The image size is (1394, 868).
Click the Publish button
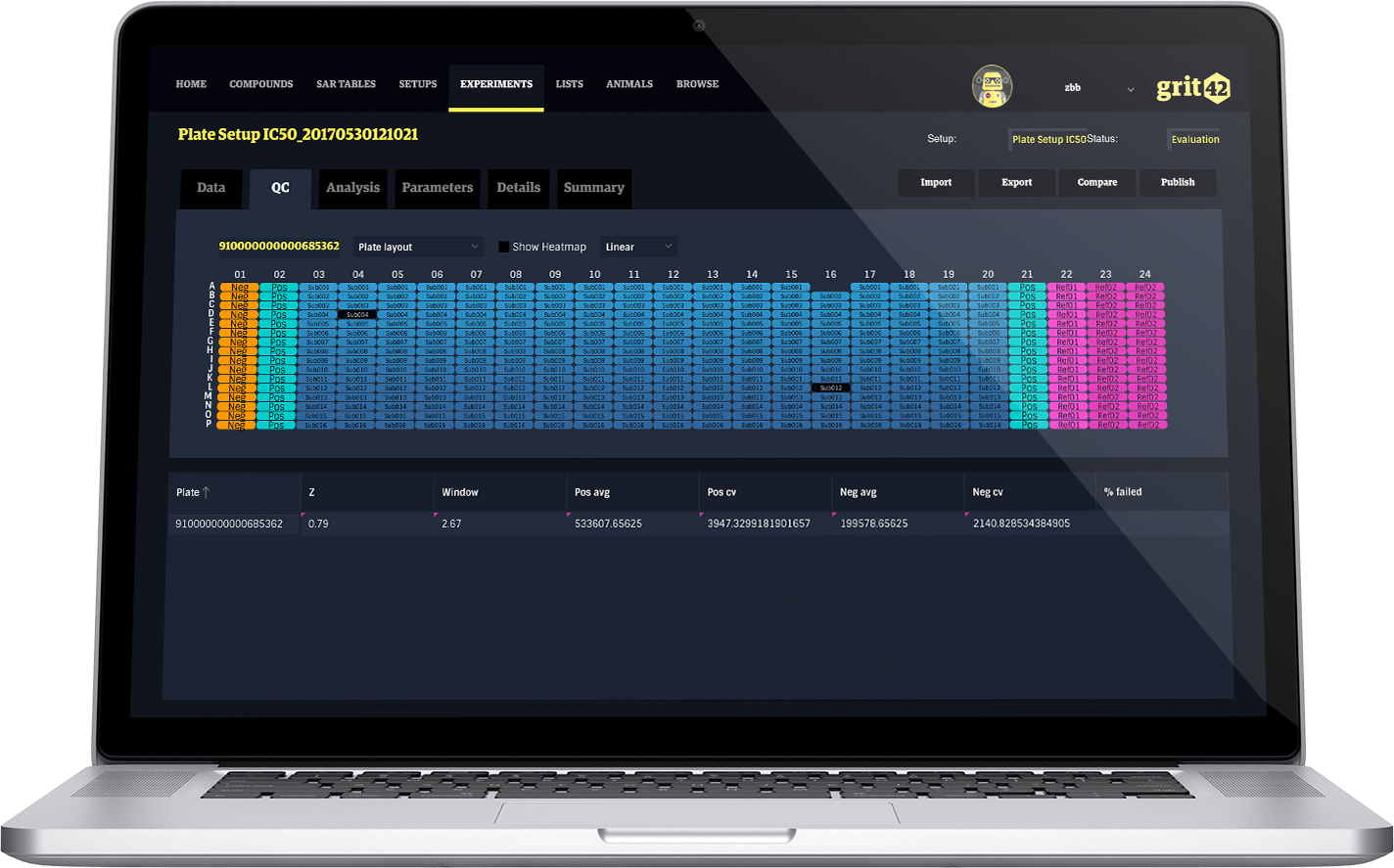tap(1178, 183)
